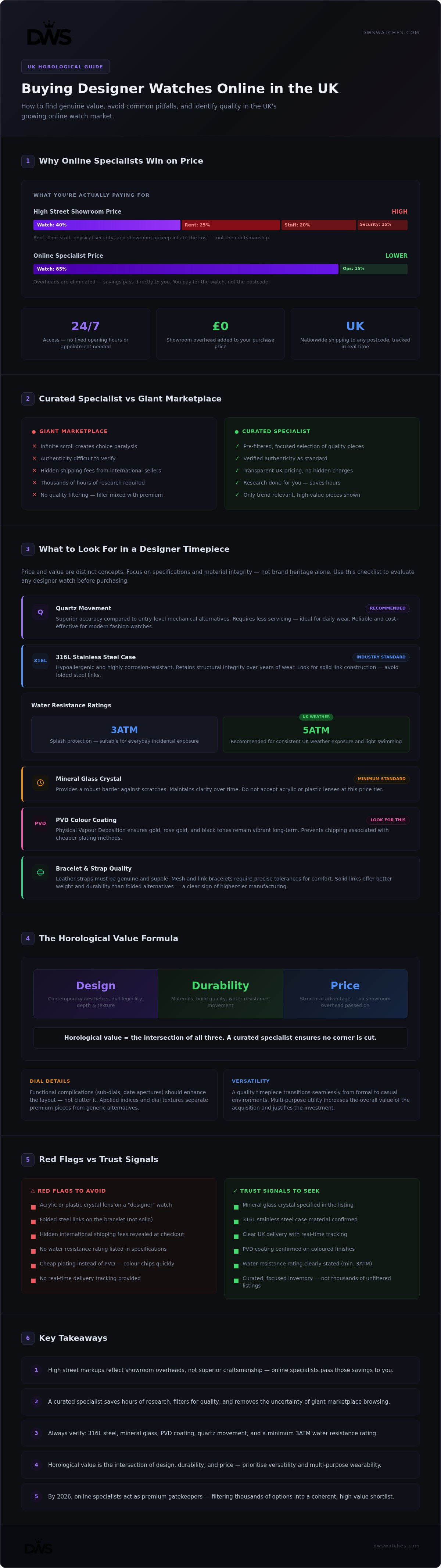Image resolution: width=441 pixels, height=1568 pixels.
Task: Click the green bracelet and strap icon
Action: coord(40,872)
